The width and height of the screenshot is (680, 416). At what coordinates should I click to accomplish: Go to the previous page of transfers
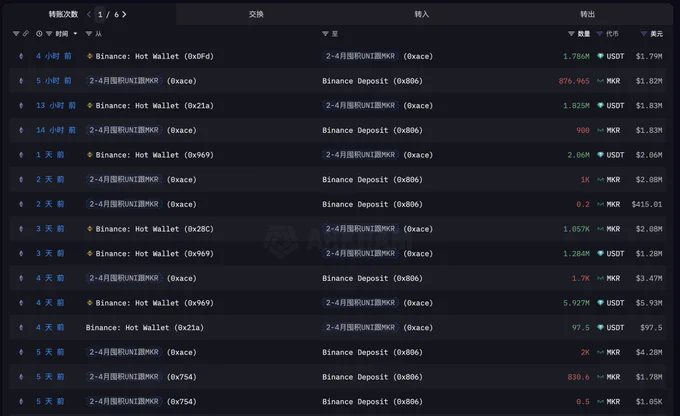pyautogui.click(x=89, y=14)
